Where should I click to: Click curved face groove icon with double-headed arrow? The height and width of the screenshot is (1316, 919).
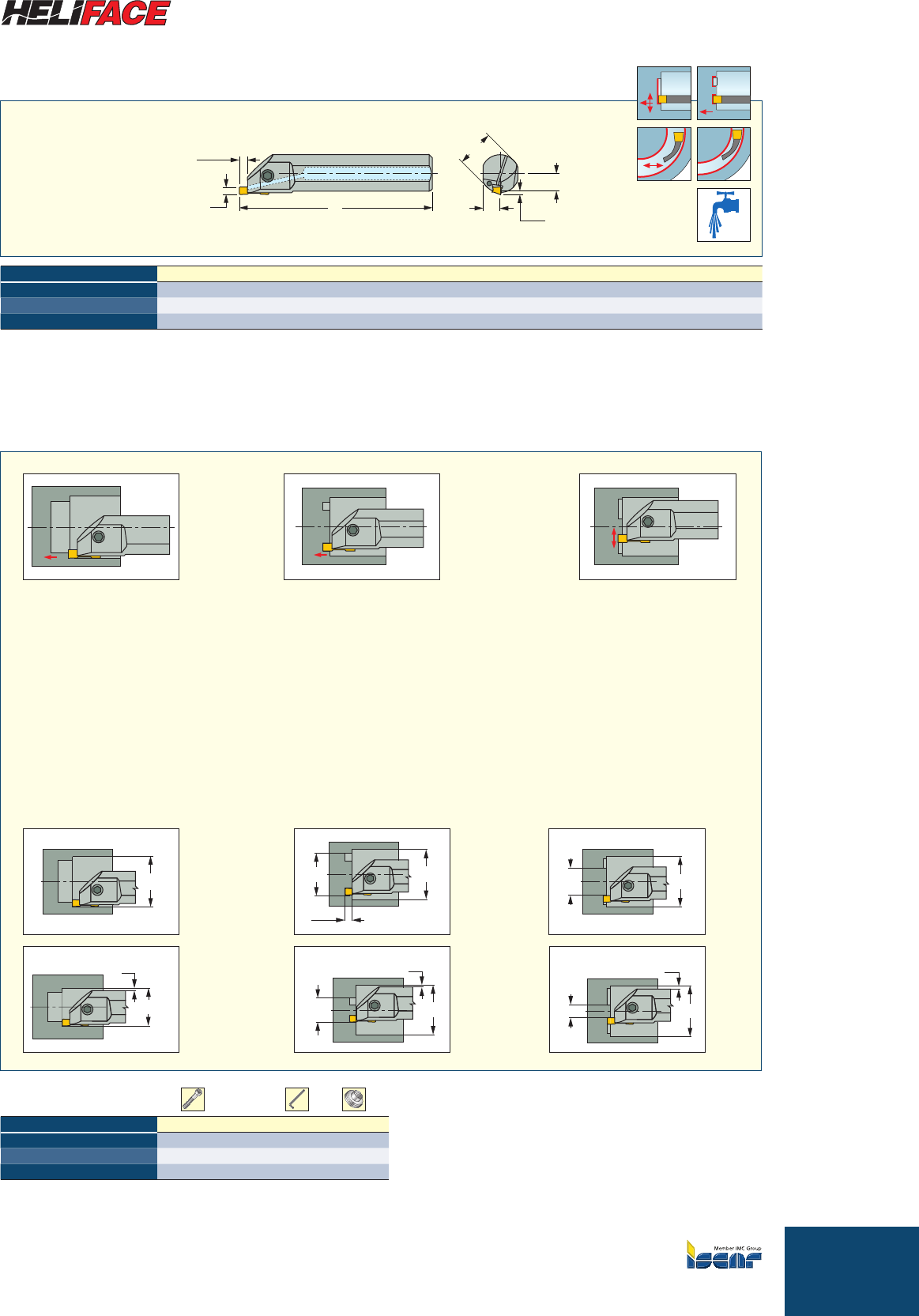pyautogui.click(x=664, y=154)
